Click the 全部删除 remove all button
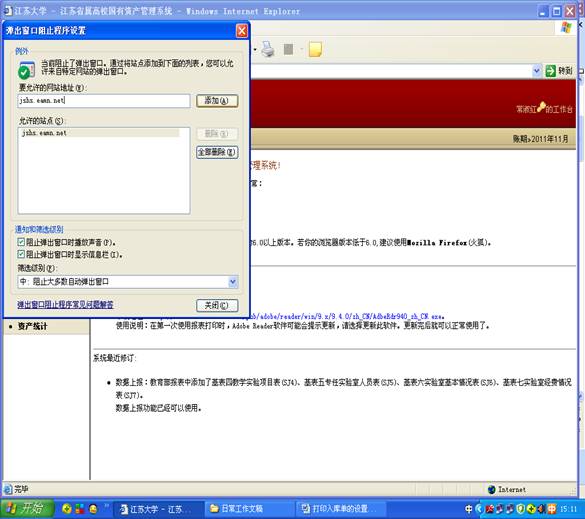The image size is (585, 519). click(x=217, y=152)
